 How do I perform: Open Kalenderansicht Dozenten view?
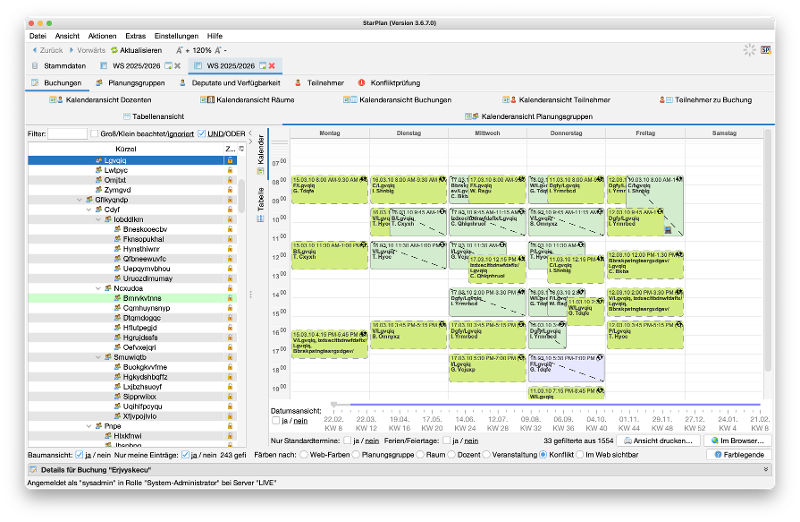(x=101, y=100)
